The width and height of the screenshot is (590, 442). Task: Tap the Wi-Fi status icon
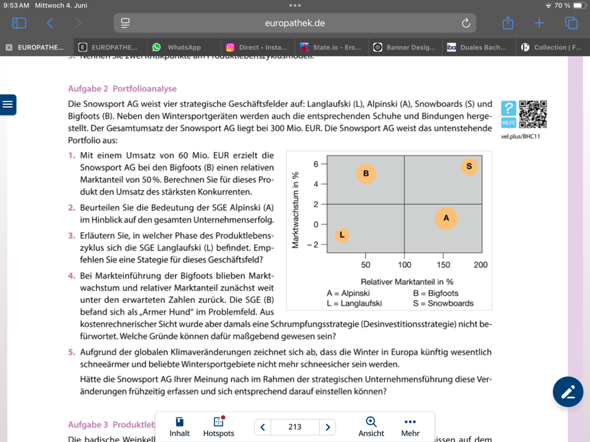tap(548, 6)
